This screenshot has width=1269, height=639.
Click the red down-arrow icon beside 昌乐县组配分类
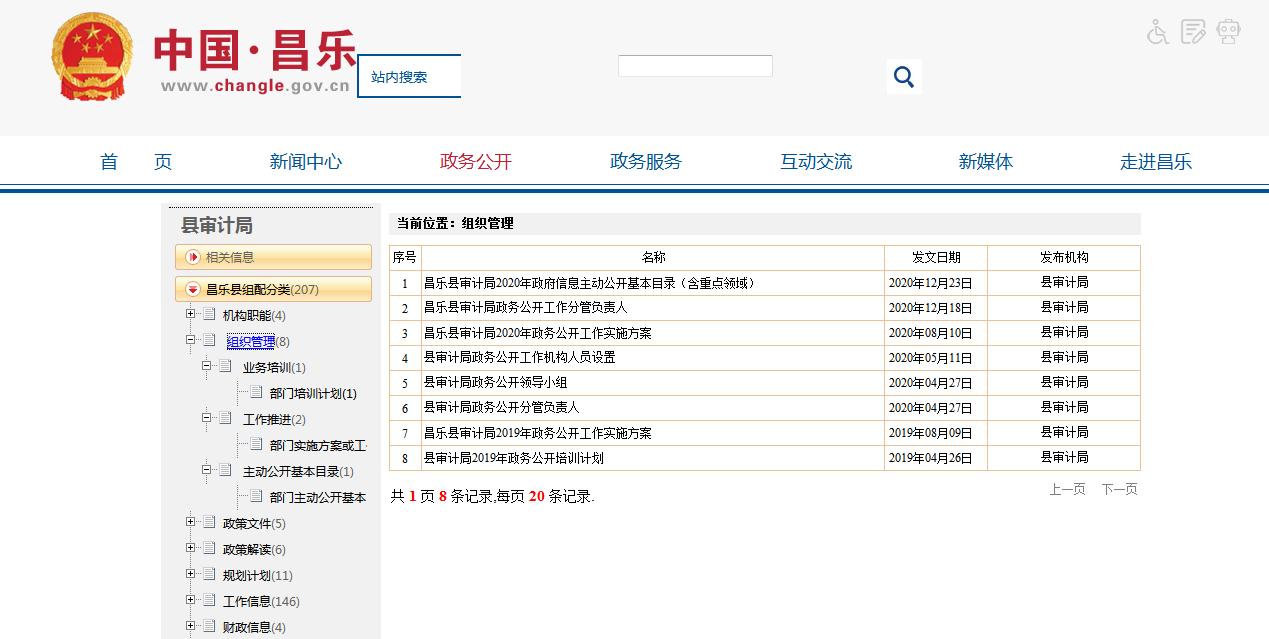point(193,289)
